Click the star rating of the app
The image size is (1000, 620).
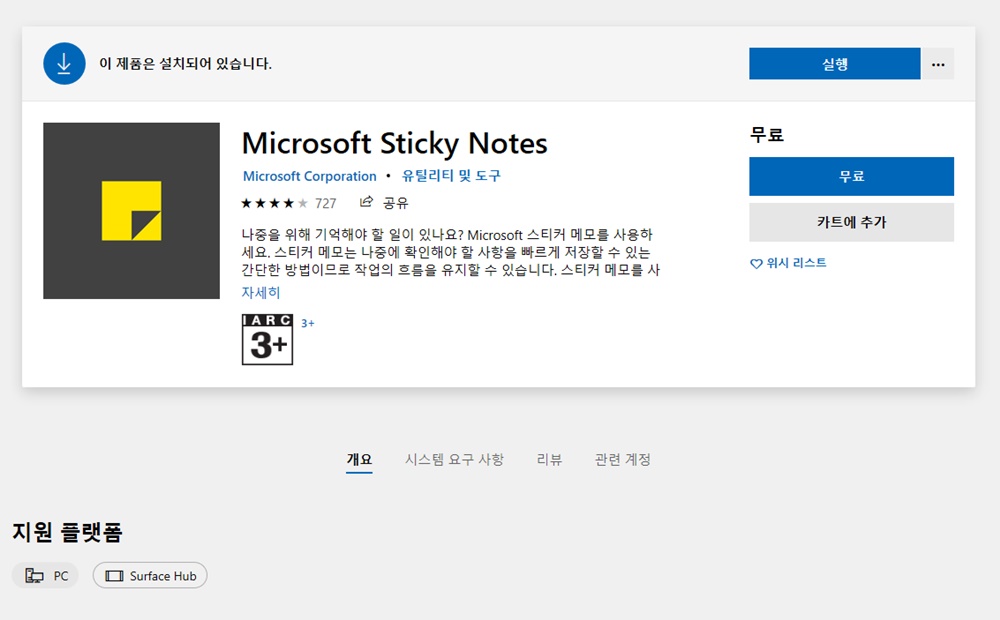point(274,203)
